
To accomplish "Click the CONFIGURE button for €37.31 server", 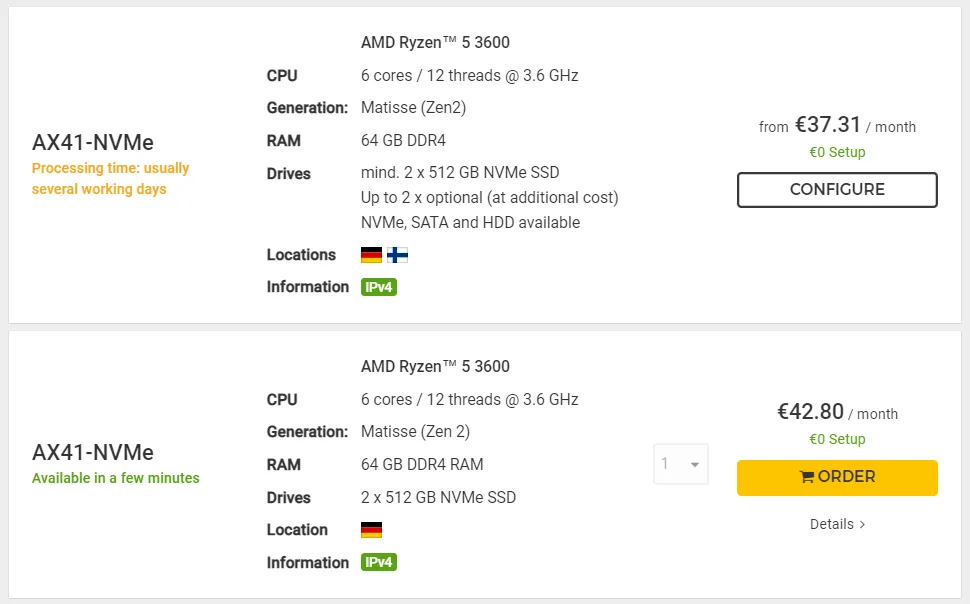I will tap(837, 189).
